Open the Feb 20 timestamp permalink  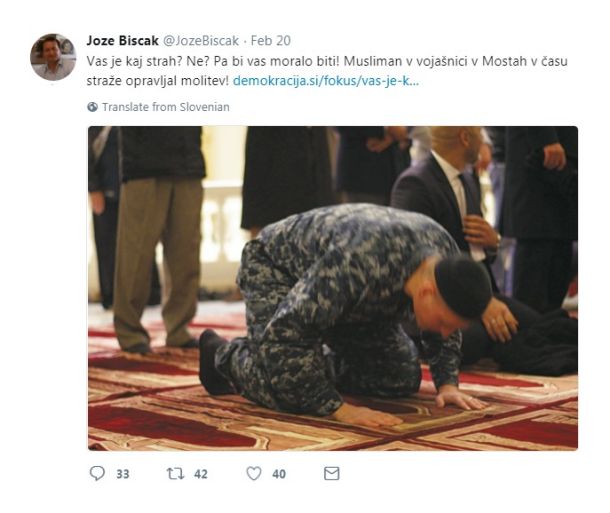pos(270,40)
